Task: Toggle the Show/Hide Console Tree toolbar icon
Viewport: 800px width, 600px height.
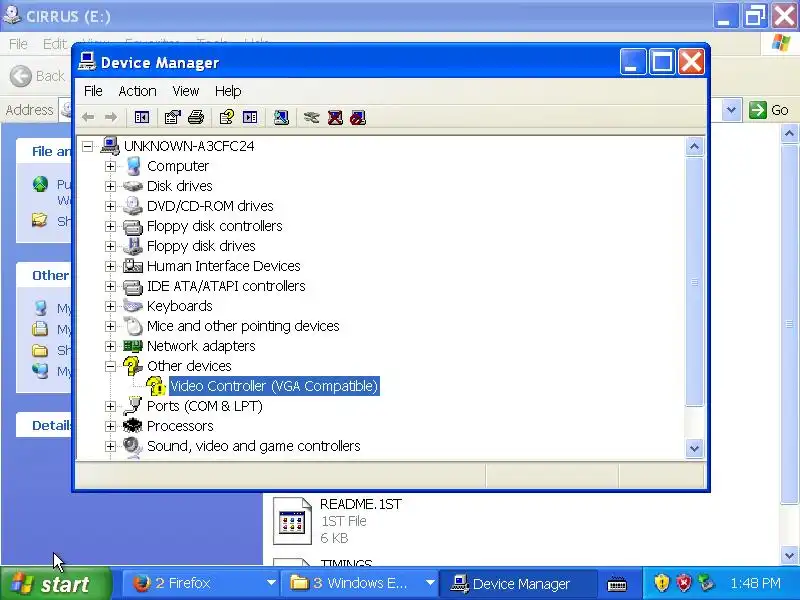Action: pos(142,118)
